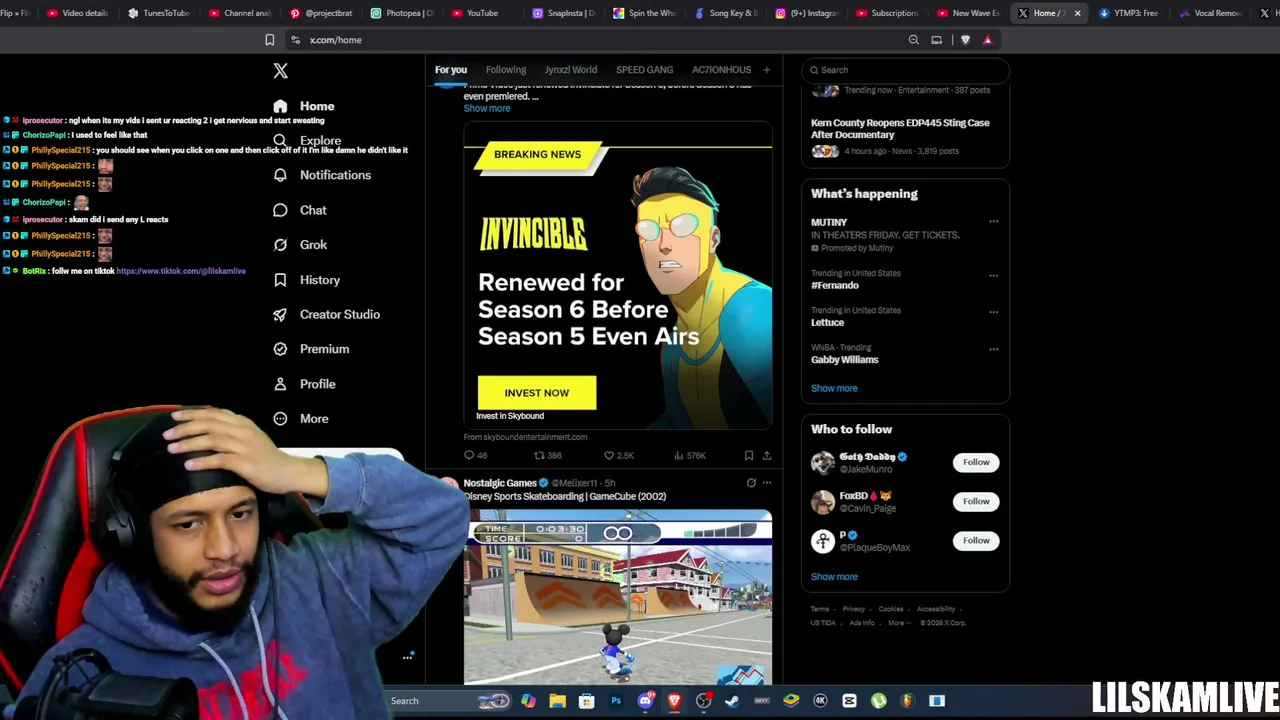The height and width of the screenshot is (720, 1280).
Task: Open OBS Studio from the taskbar
Action: click(x=703, y=701)
